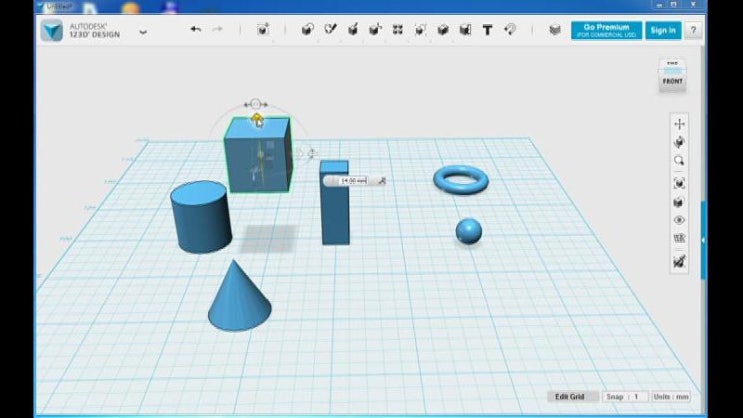Screen dimensions: 743x418
Task: Expand the right side panel arrow
Action: coord(703,240)
